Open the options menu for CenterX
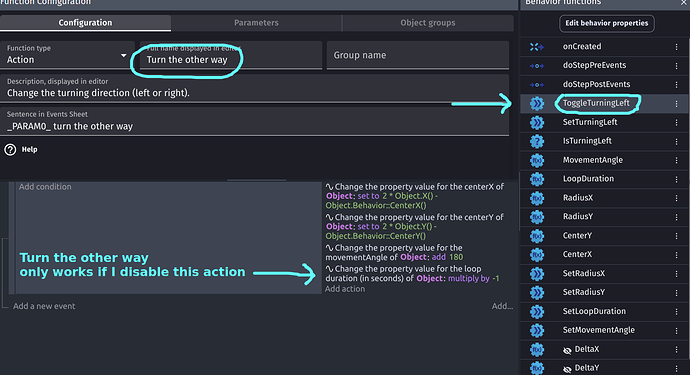The image size is (690, 375). point(676,255)
